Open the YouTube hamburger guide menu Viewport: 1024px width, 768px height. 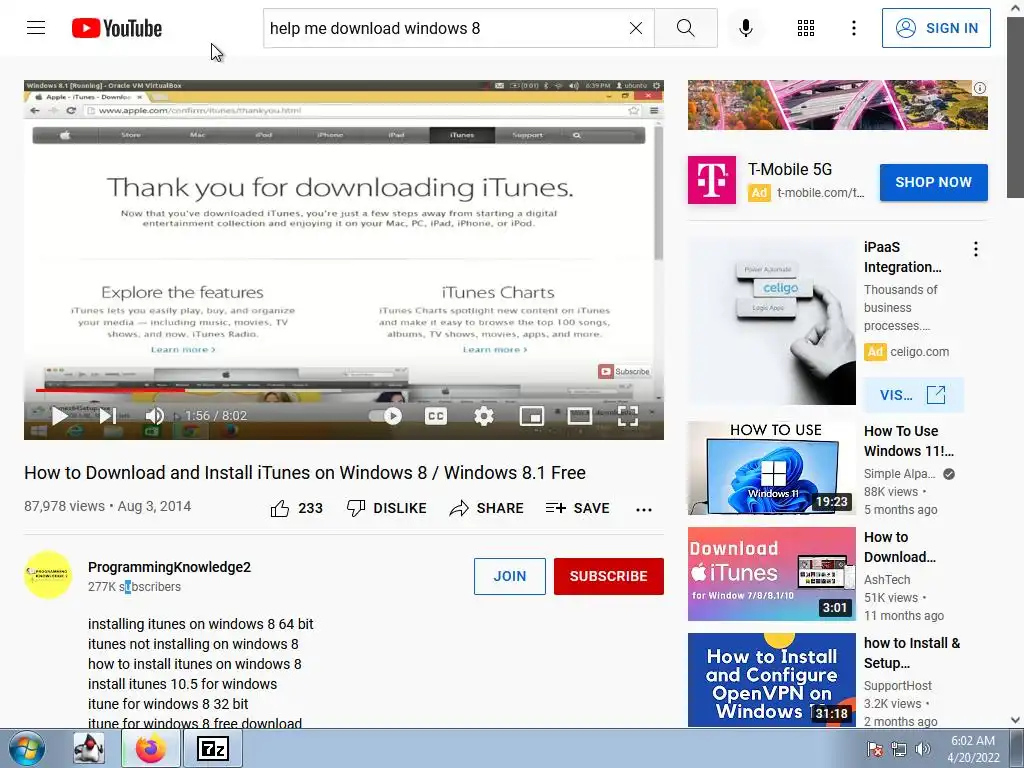[36, 27]
